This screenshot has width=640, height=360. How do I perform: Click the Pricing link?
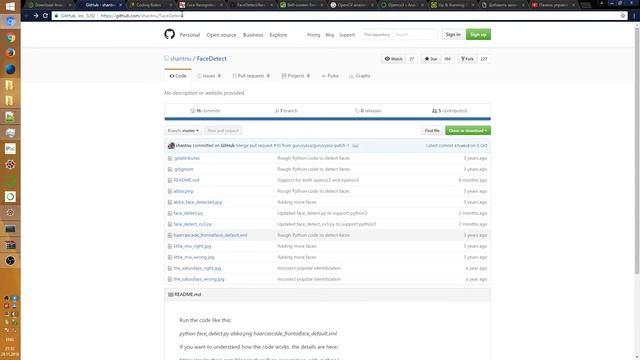(x=313, y=35)
